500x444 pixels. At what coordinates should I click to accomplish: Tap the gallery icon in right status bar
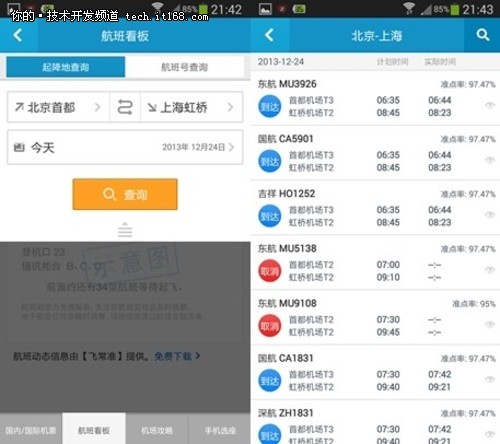tap(265, 9)
